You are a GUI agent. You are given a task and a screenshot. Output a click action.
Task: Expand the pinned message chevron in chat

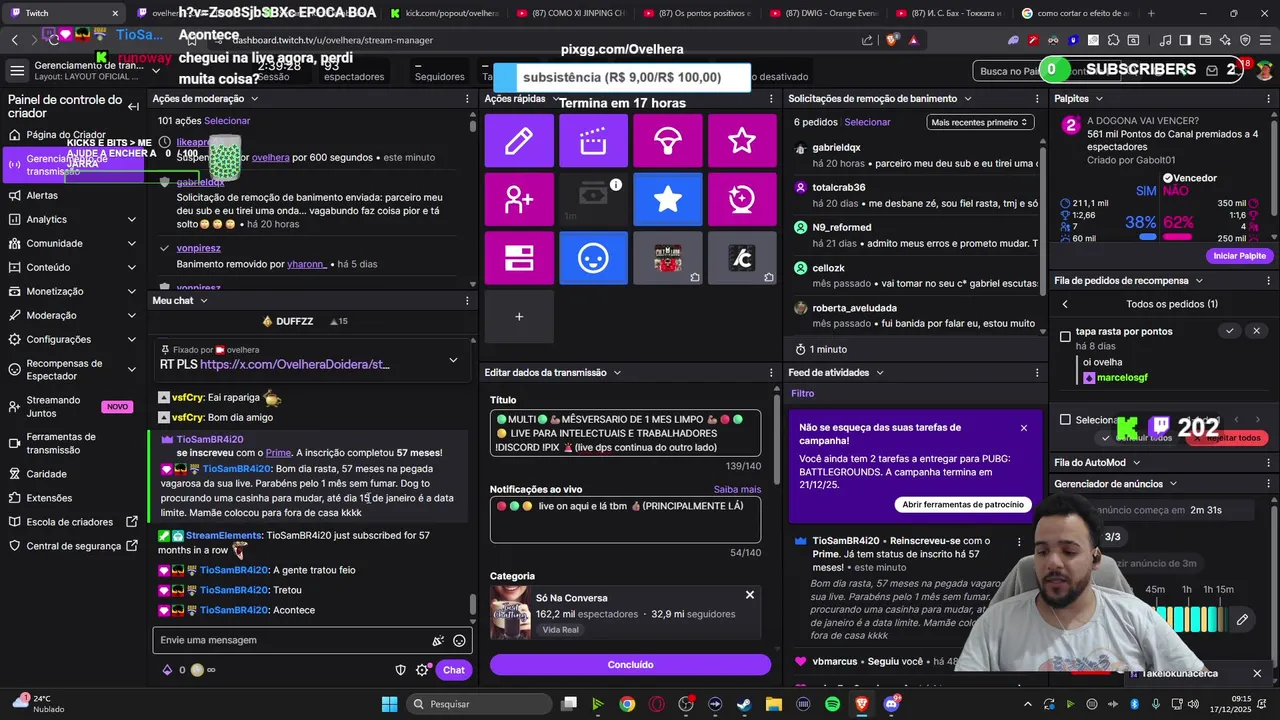click(453, 360)
